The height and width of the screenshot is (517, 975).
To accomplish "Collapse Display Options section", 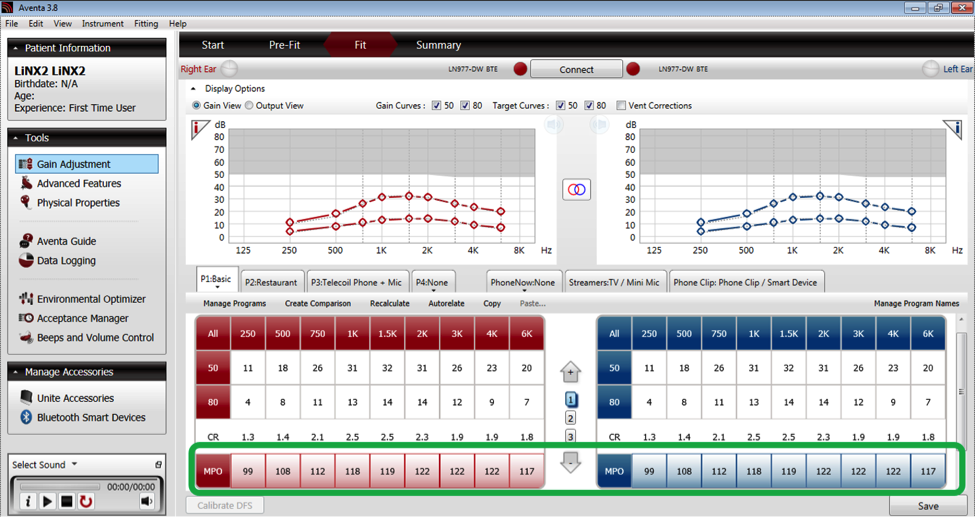I will [193, 88].
